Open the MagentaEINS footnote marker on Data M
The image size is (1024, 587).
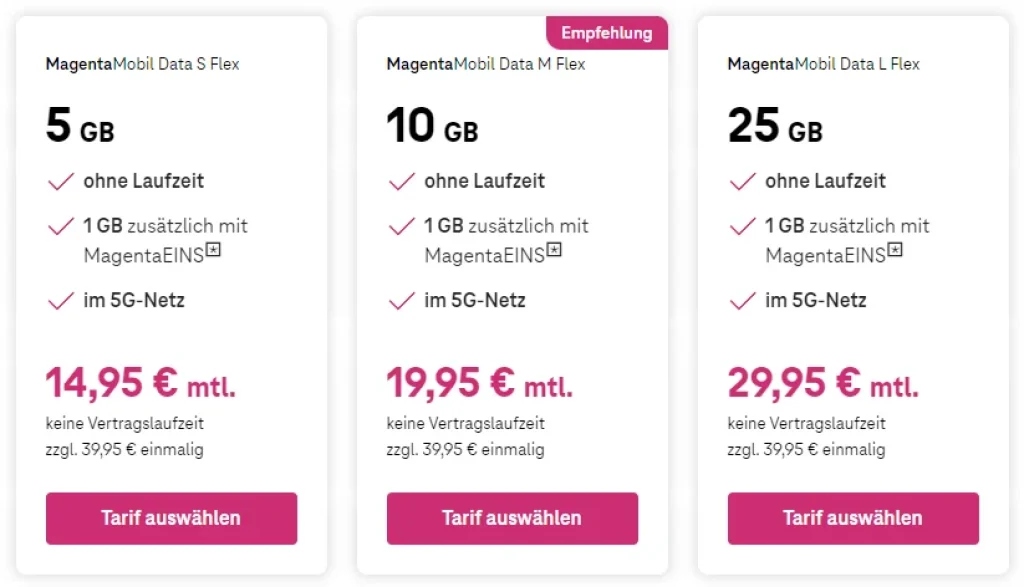point(556,251)
